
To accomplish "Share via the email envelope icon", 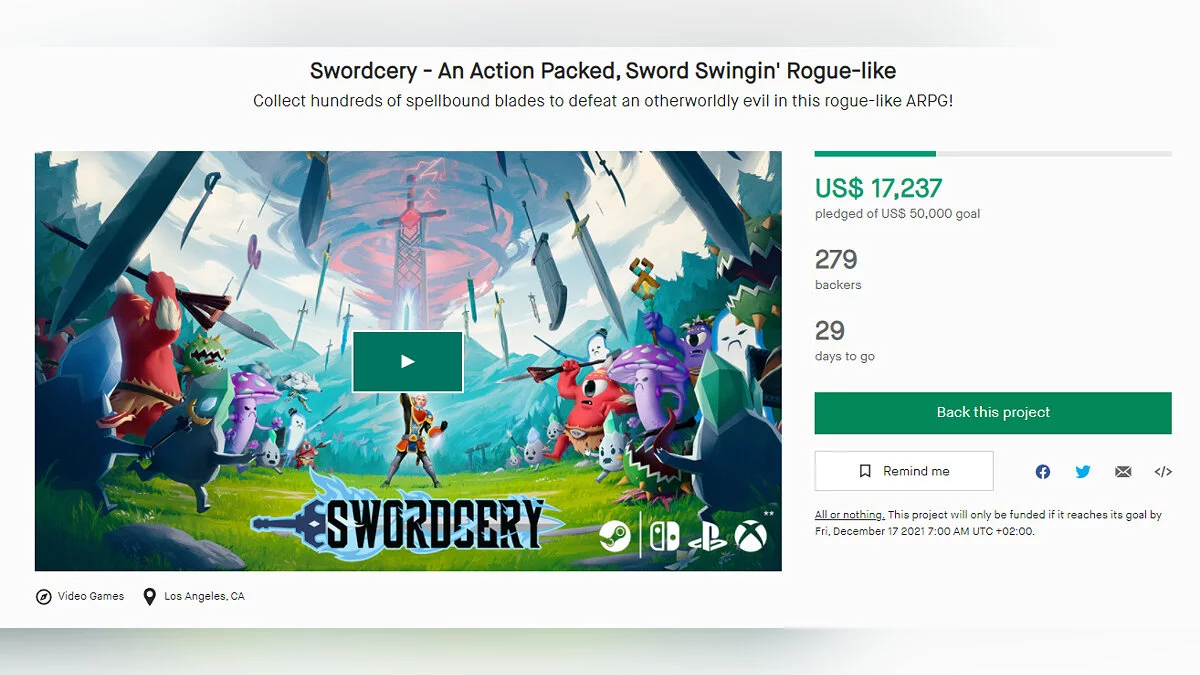I will (x=1123, y=472).
